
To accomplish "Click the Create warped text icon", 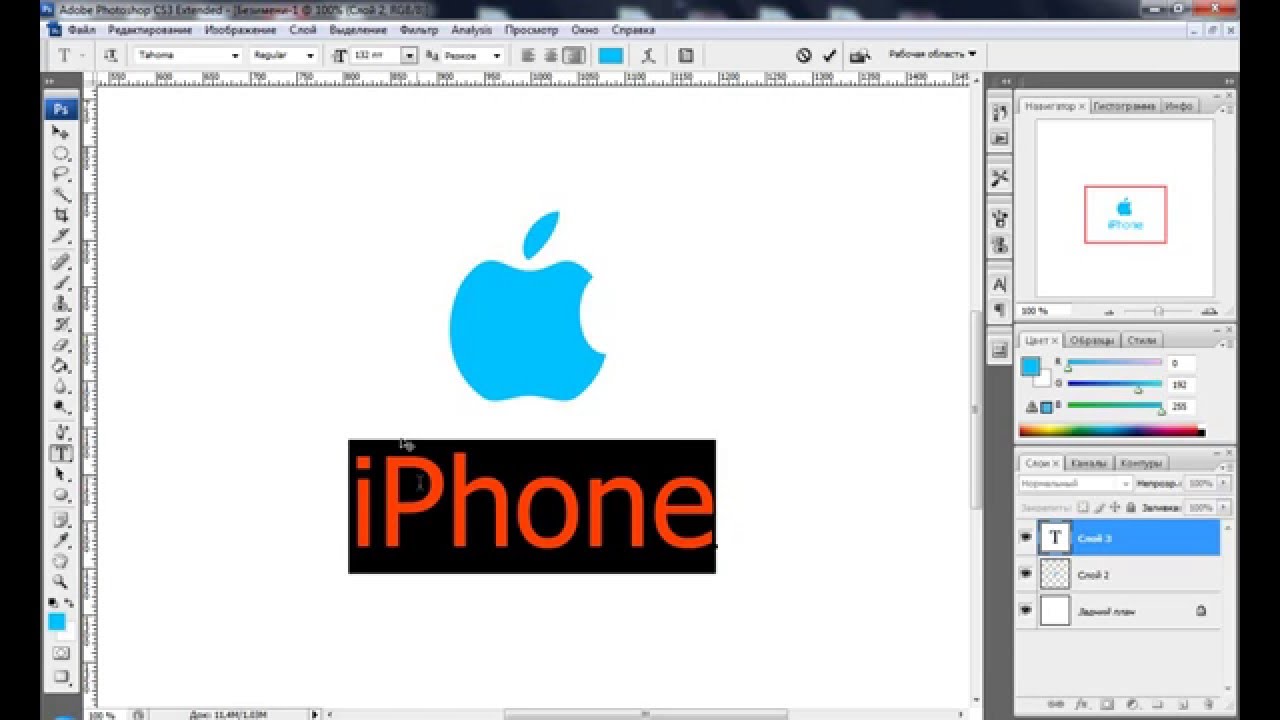I will coord(649,56).
